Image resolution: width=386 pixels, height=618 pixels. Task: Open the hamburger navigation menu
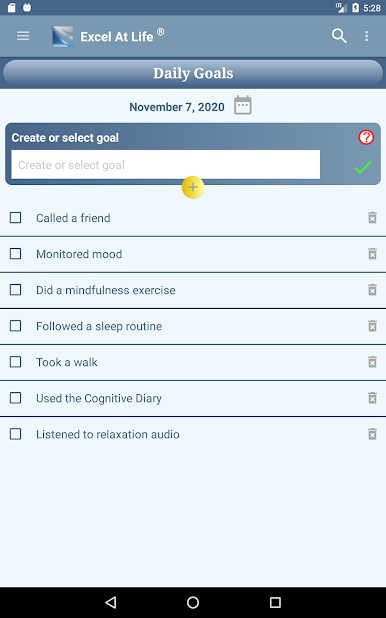click(x=23, y=36)
